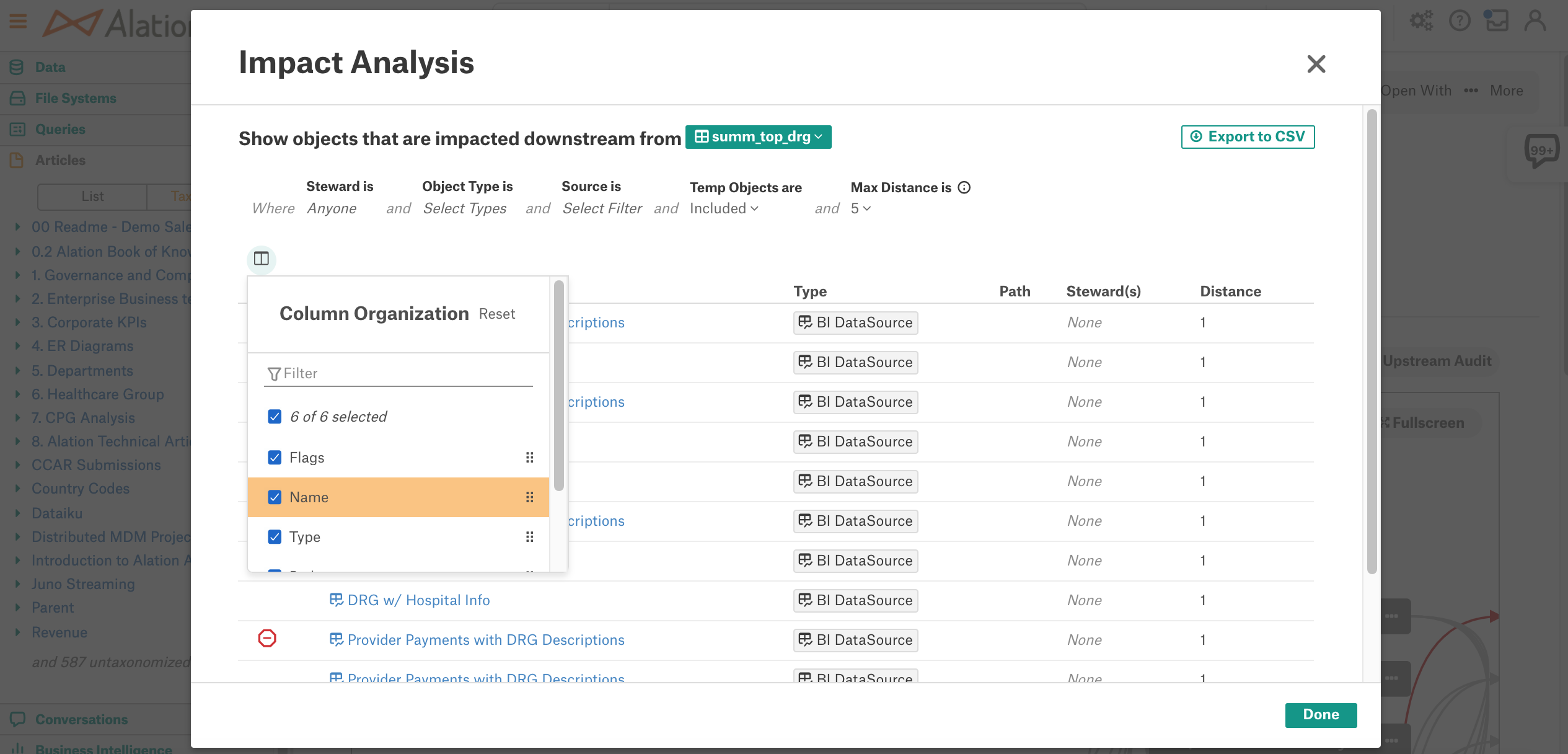Open Provider Payments with DRG Descriptions flagged row

486,640
